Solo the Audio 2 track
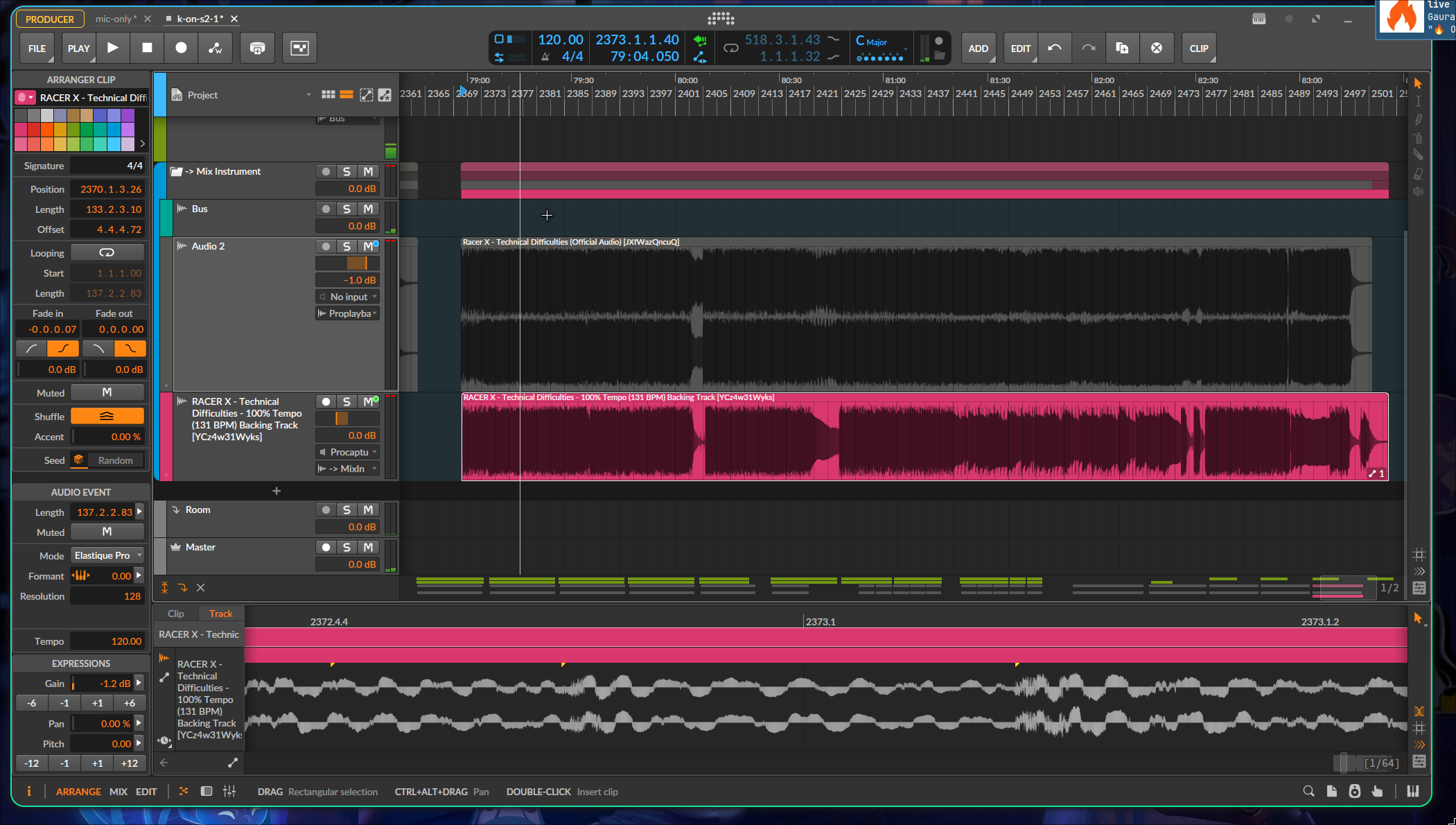The image size is (1456, 825). (x=347, y=246)
